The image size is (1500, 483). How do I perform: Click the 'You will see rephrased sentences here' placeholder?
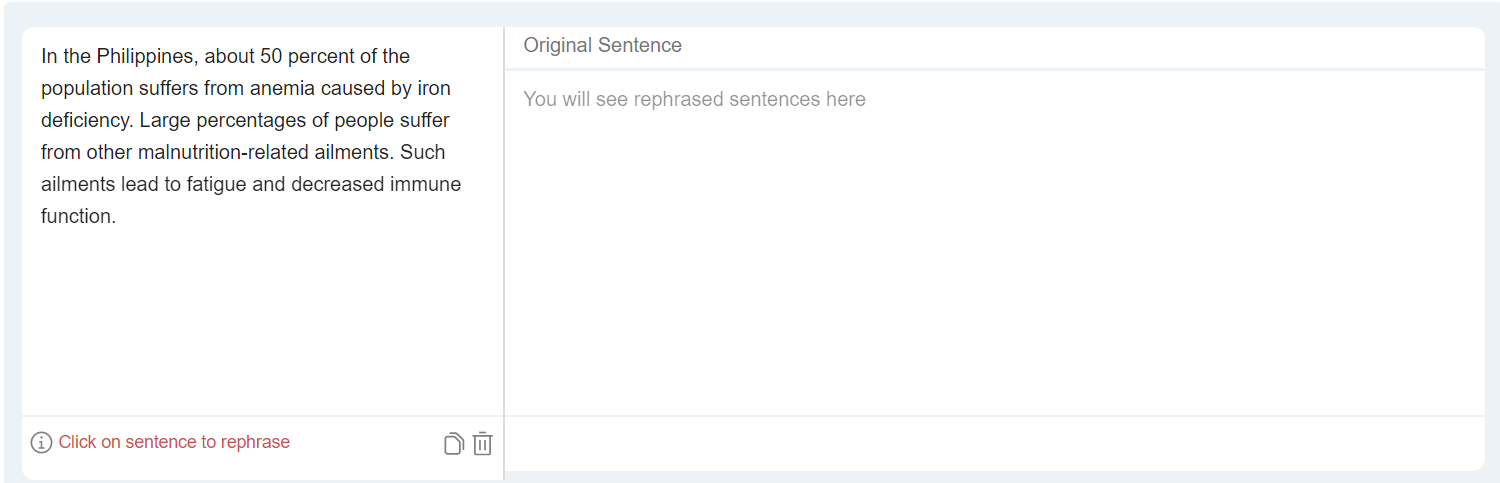(694, 99)
